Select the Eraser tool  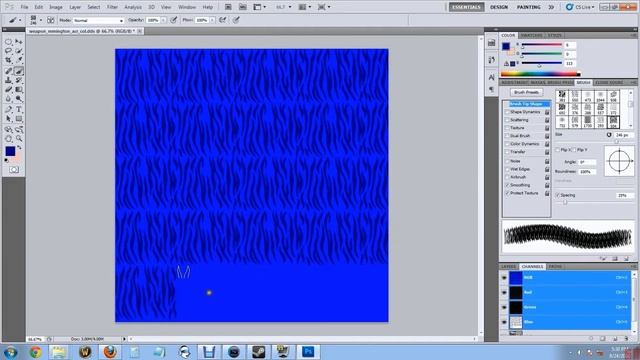coord(8,90)
